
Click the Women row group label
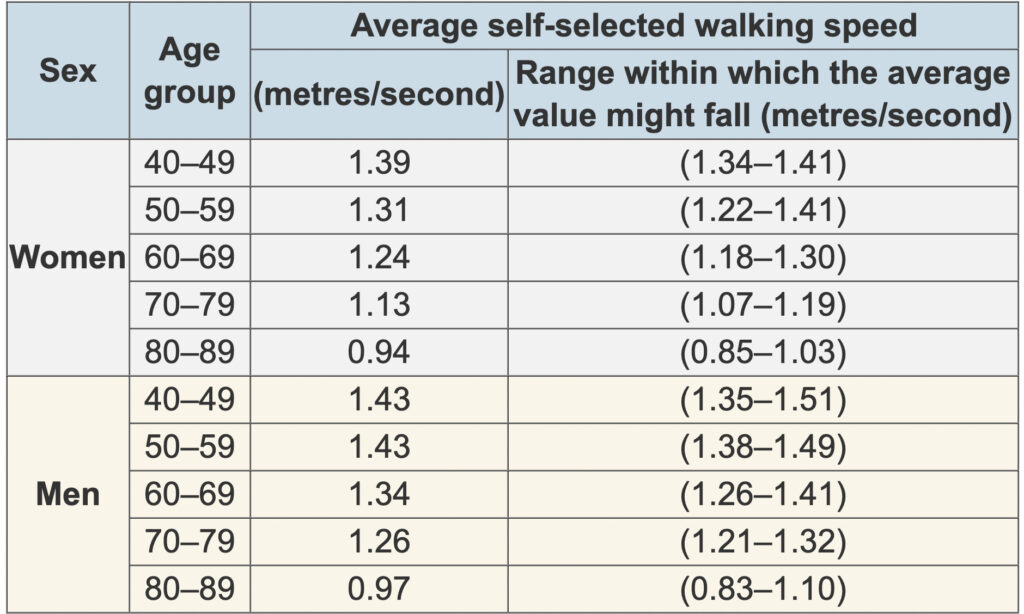click(x=67, y=257)
